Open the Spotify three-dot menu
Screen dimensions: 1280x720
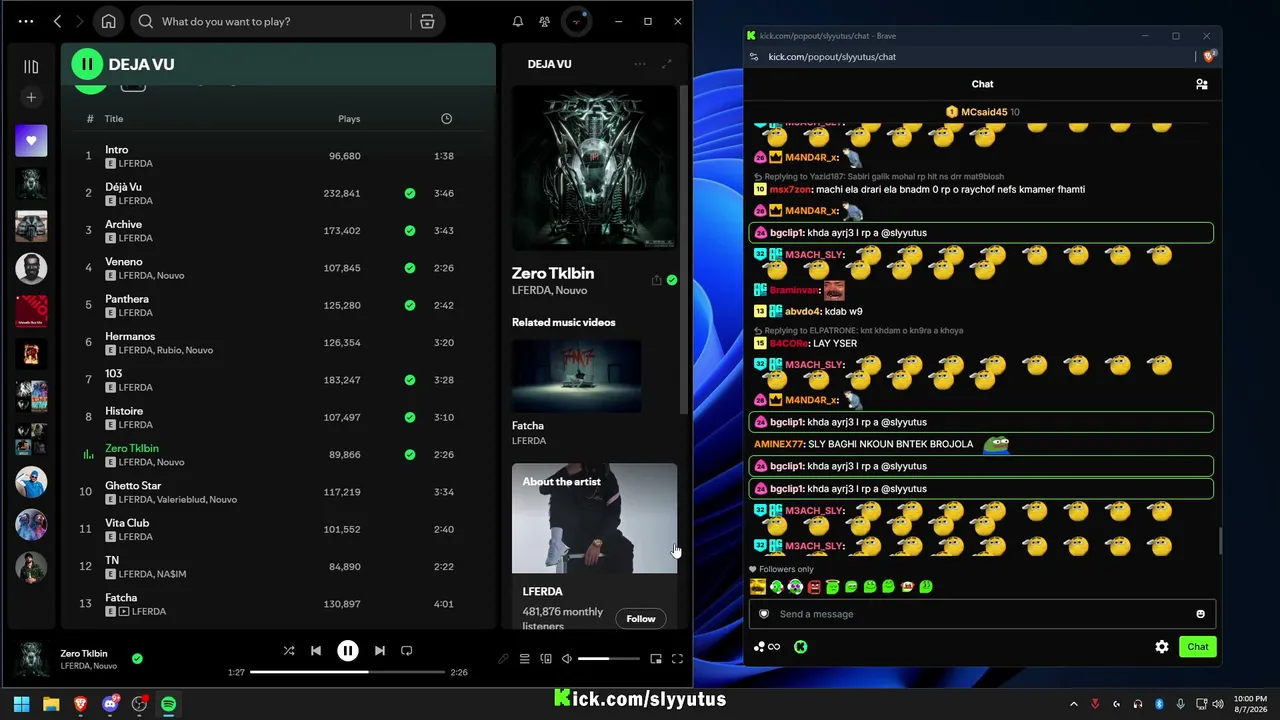point(26,21)
